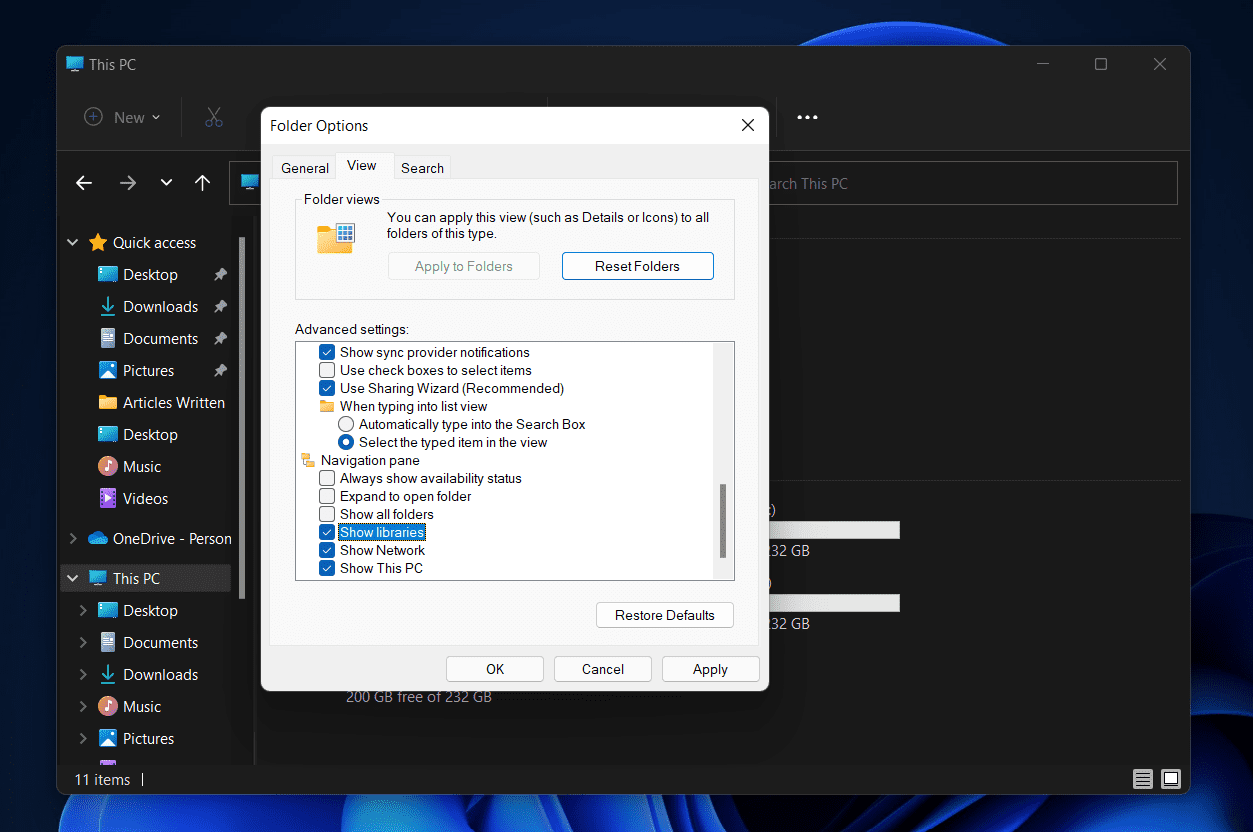Click the Cut scissors icon in toolbar
Viewport: 1253px width, 832px height.
tap(213, 117)
